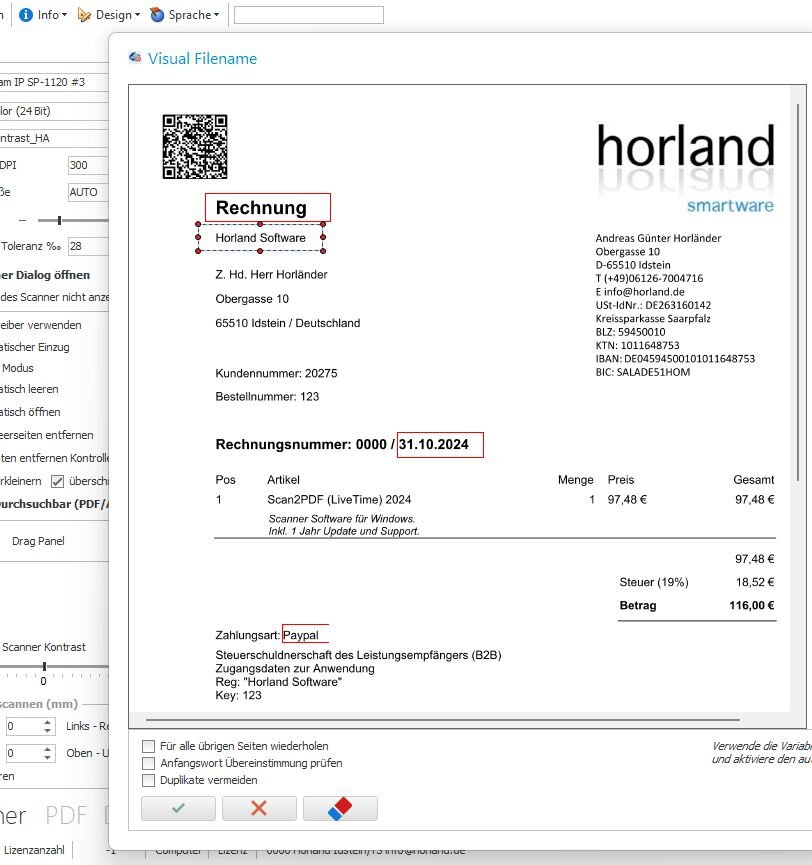This screenshot has height=865, width=812.
Task: Click the Scanner Kontrast slider handle
Action: (43, 666)
